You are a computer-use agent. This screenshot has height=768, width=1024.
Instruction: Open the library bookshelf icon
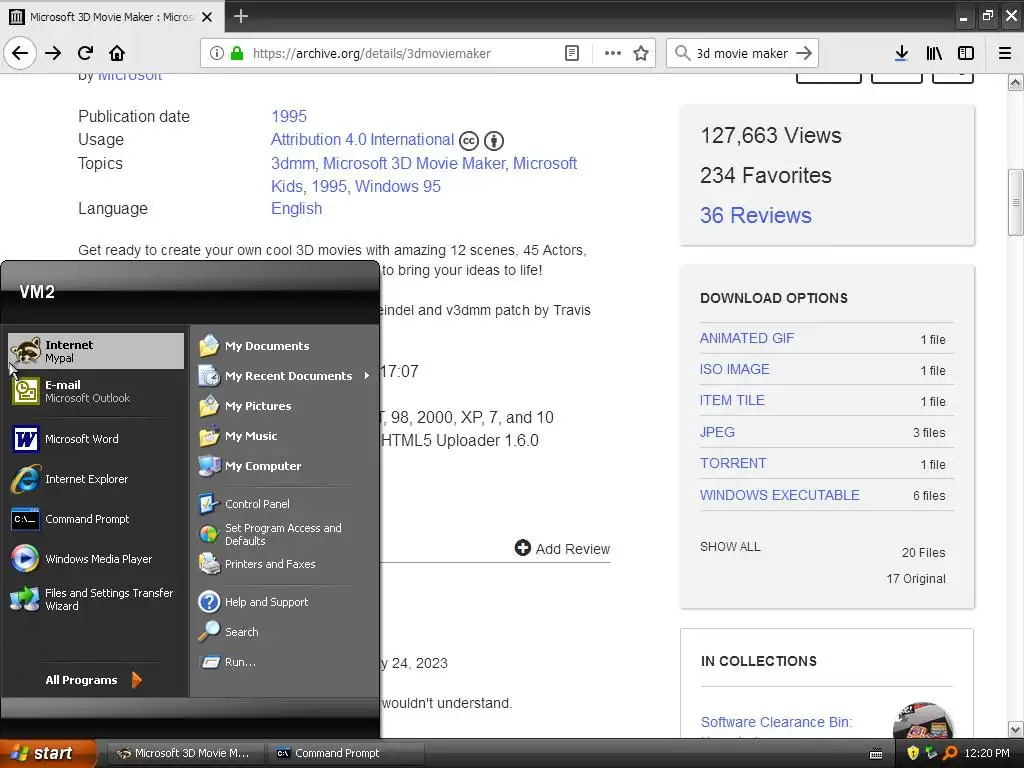click(934, 53)
